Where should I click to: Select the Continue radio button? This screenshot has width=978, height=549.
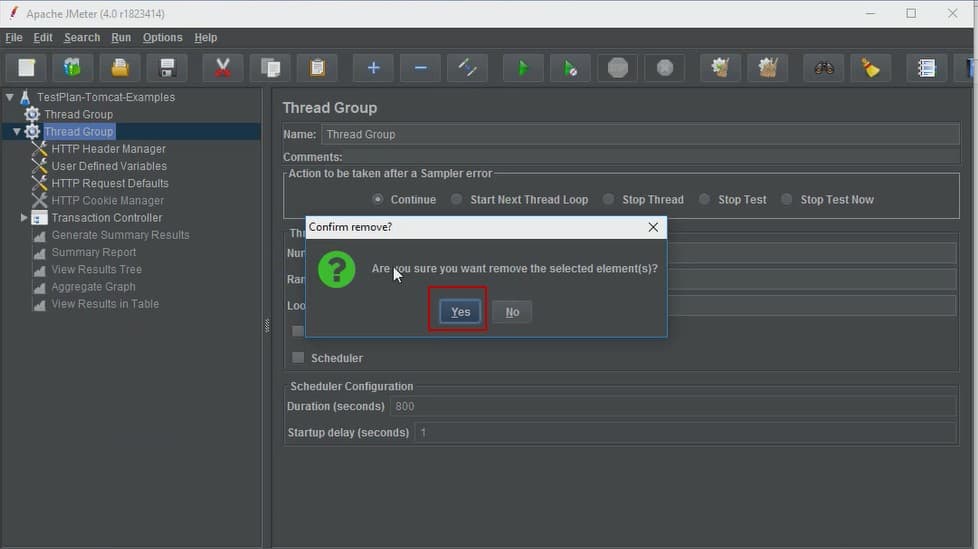point(378,199)
